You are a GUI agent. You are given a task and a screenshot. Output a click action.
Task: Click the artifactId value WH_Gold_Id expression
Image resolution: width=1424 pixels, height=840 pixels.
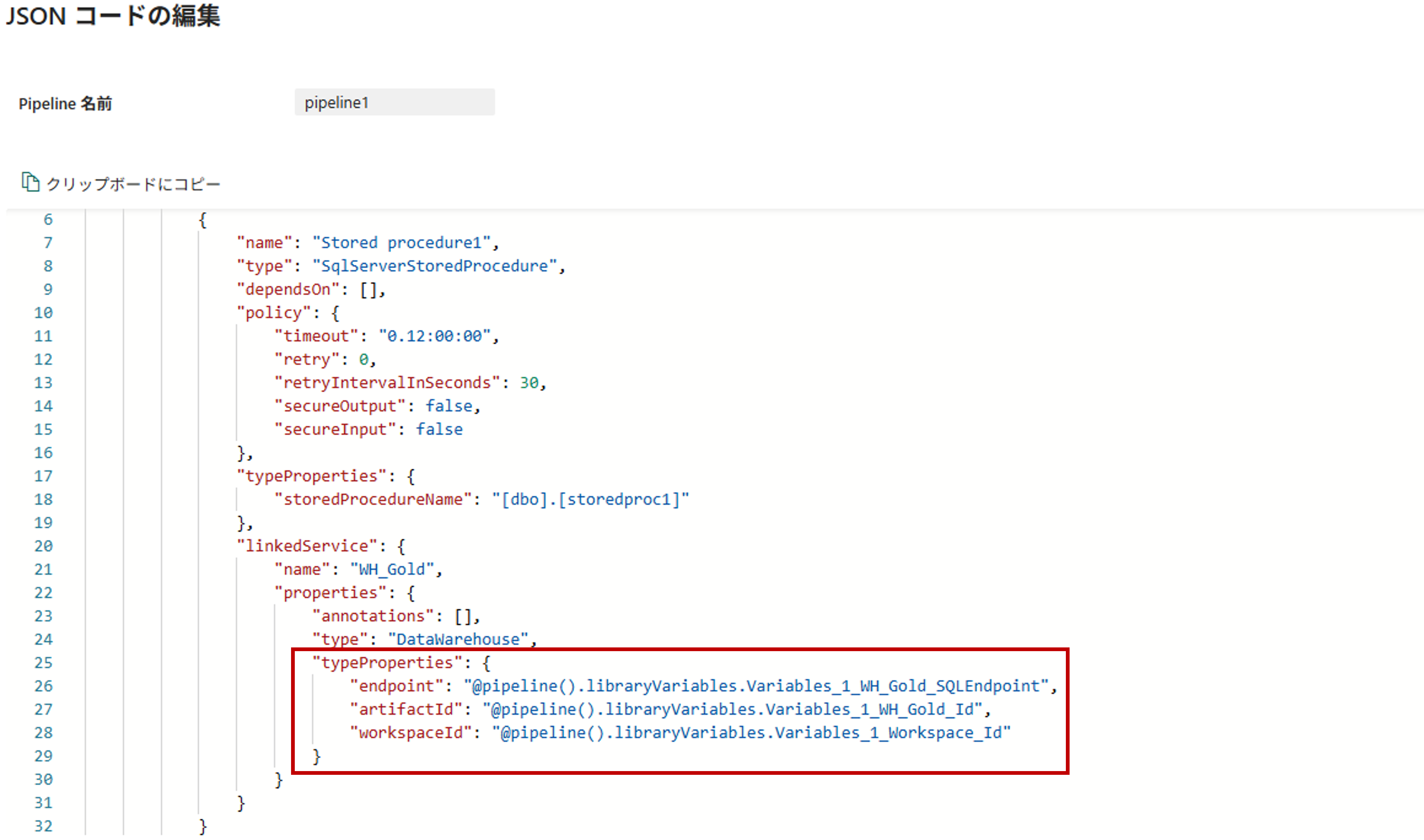[732, 709]
